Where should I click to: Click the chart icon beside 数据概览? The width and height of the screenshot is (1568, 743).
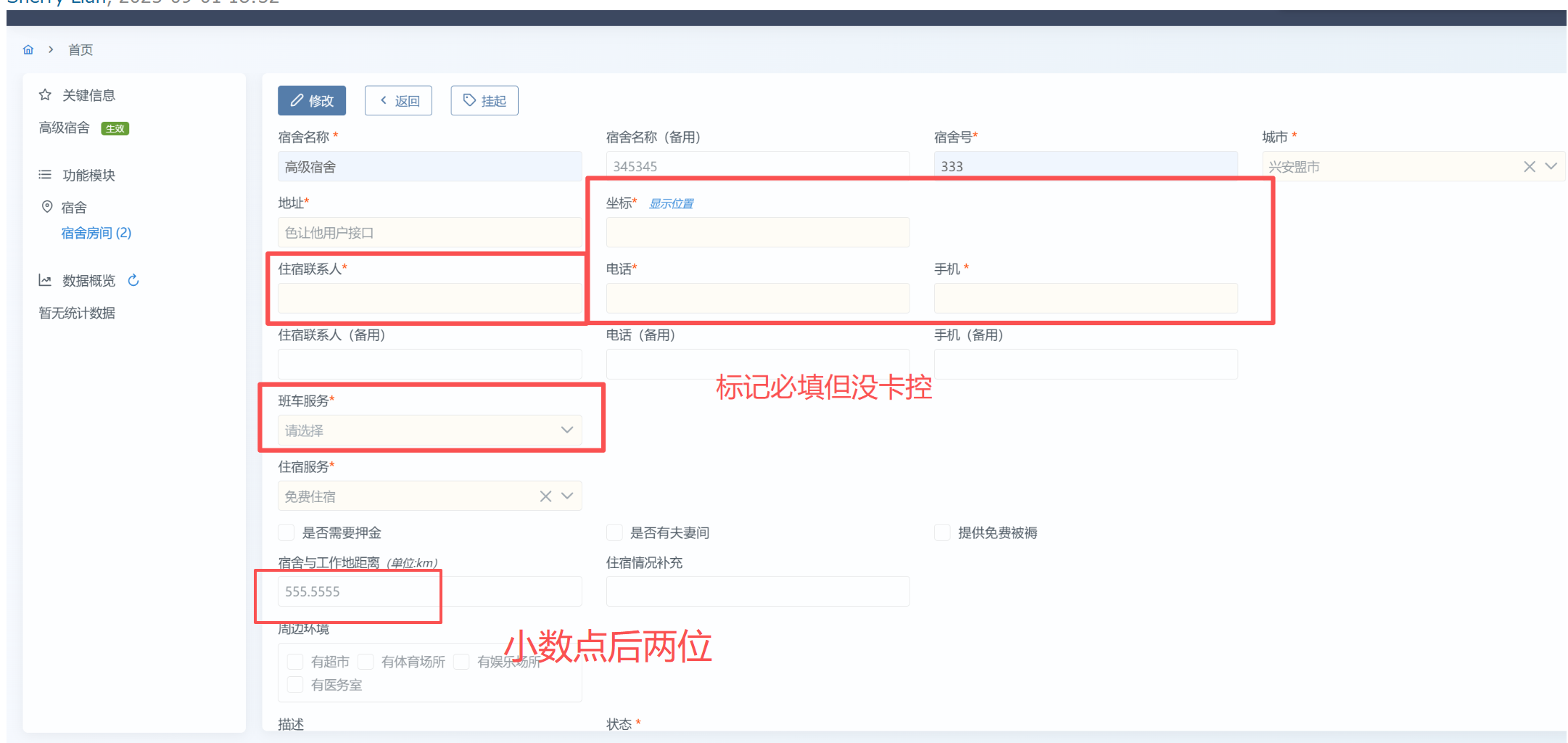(x=45, y=281)
